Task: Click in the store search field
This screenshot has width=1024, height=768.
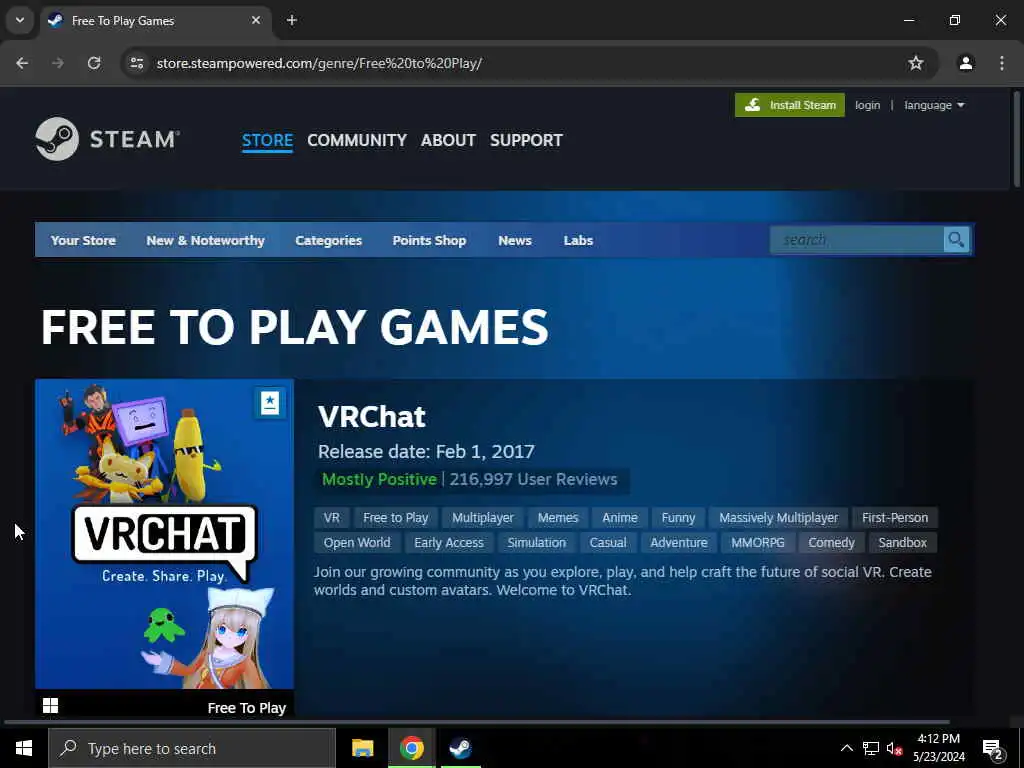Action: point(857,240)
